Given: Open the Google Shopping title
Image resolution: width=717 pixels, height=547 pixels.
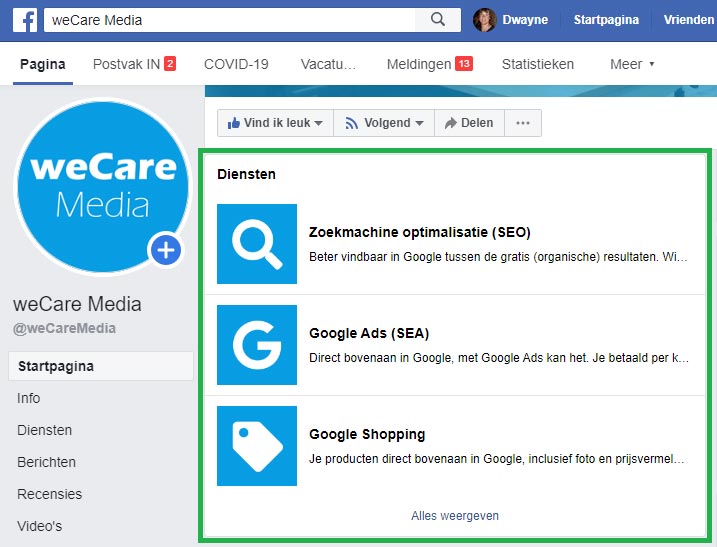Looking at the screenshot, I should click(367, 434).
